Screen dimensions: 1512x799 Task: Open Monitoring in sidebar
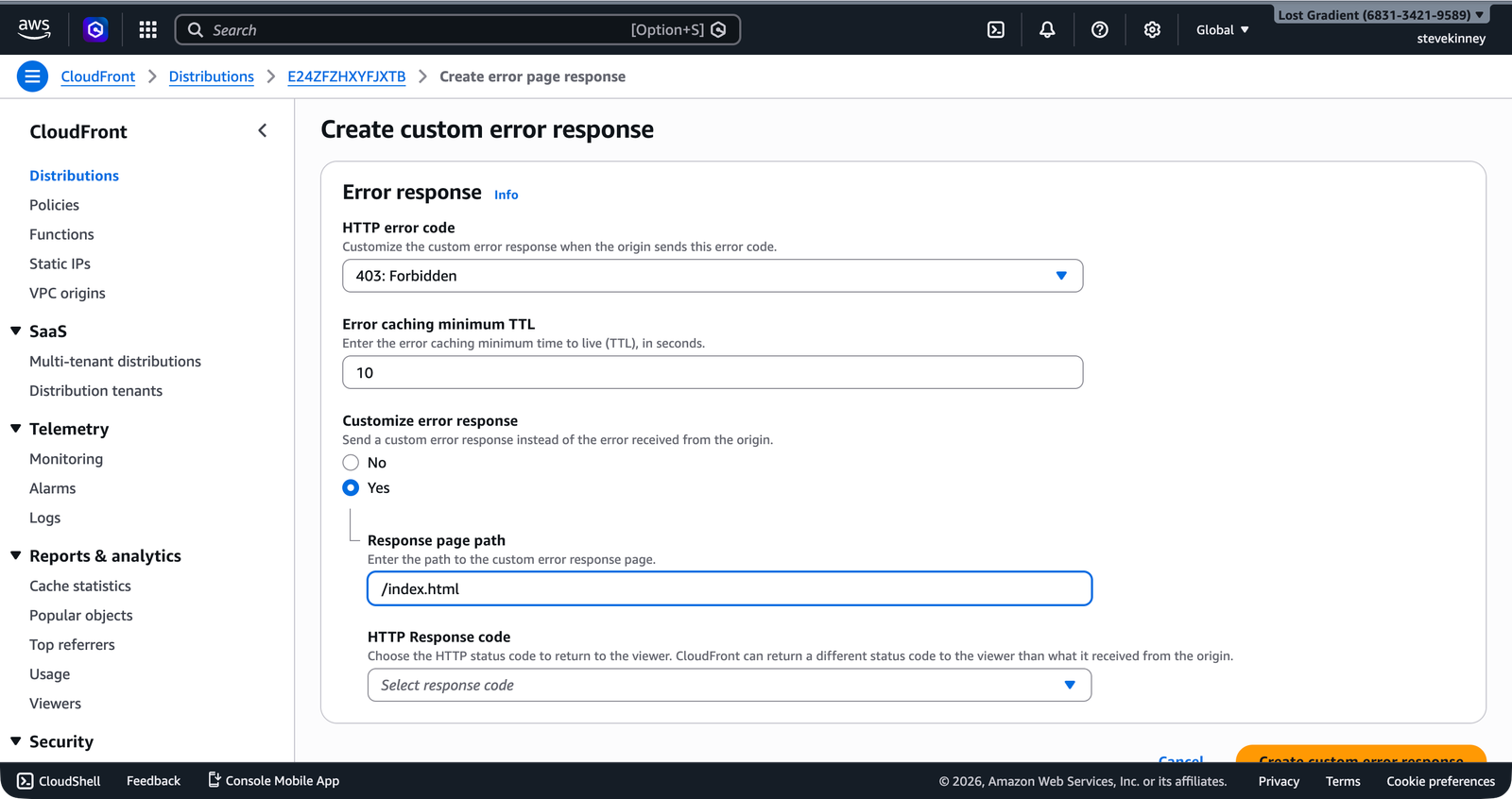[66, 459]
